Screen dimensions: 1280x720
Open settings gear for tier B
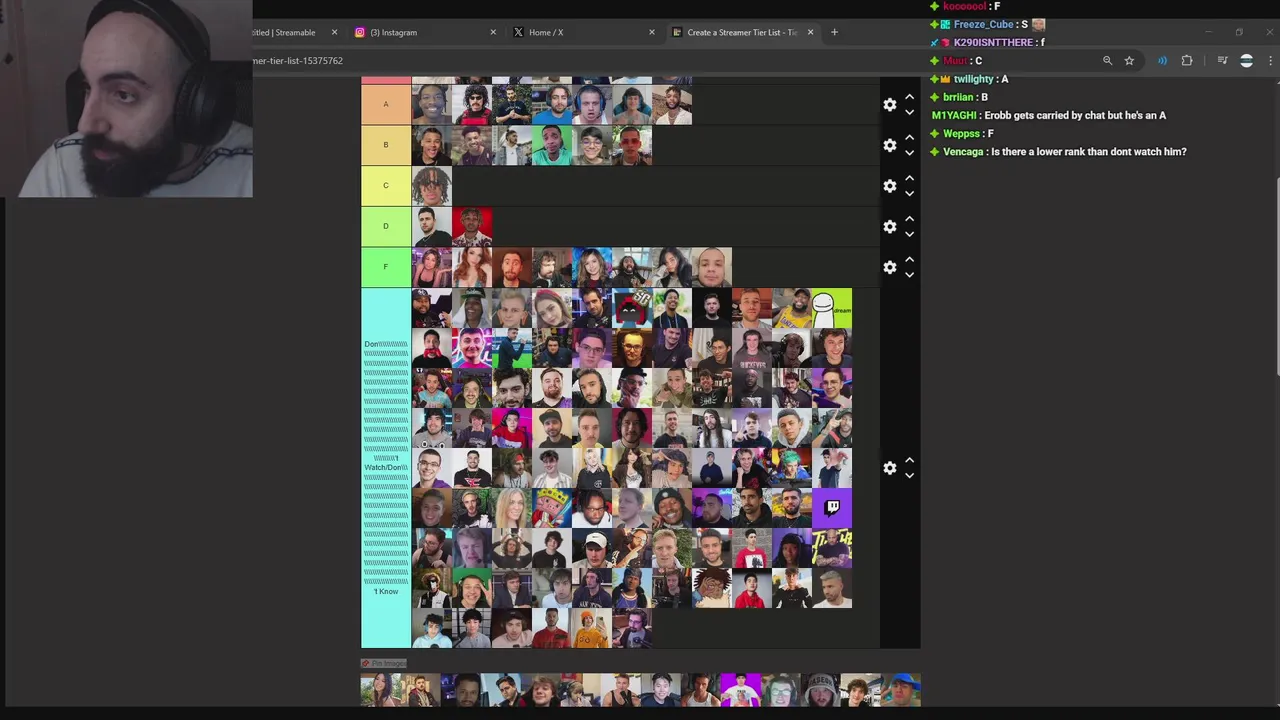(x=890, y=145)
